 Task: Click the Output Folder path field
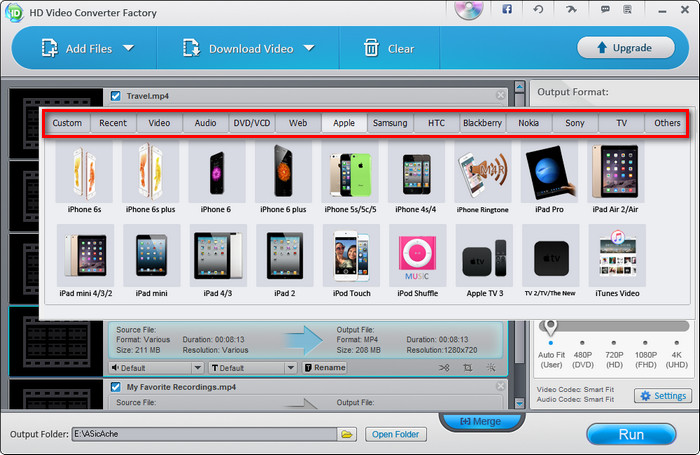(x=204, y=434)
